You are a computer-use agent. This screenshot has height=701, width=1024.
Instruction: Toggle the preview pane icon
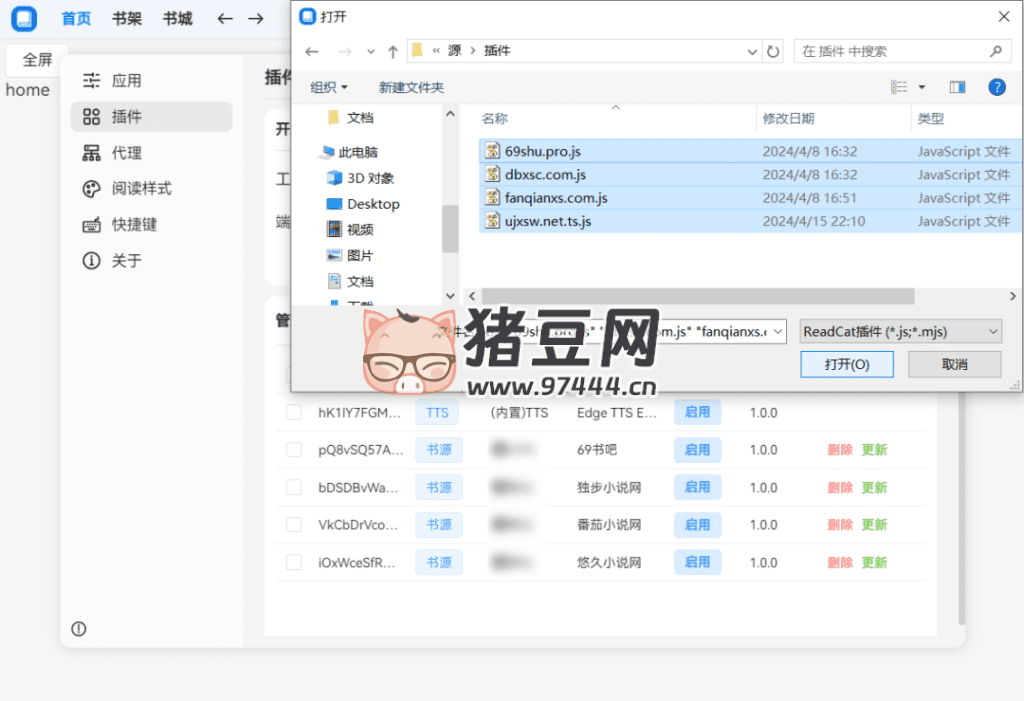click(x=957, y=87)
